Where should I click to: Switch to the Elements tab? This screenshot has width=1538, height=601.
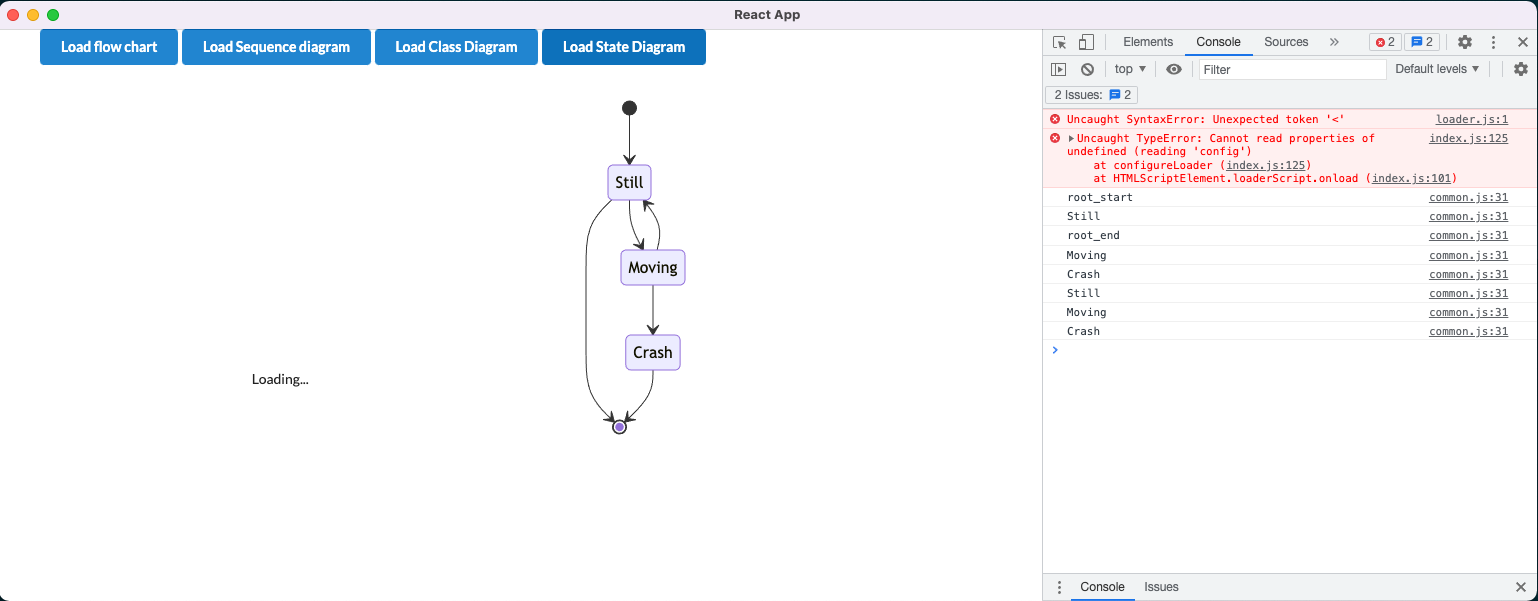click(1147, 42)
